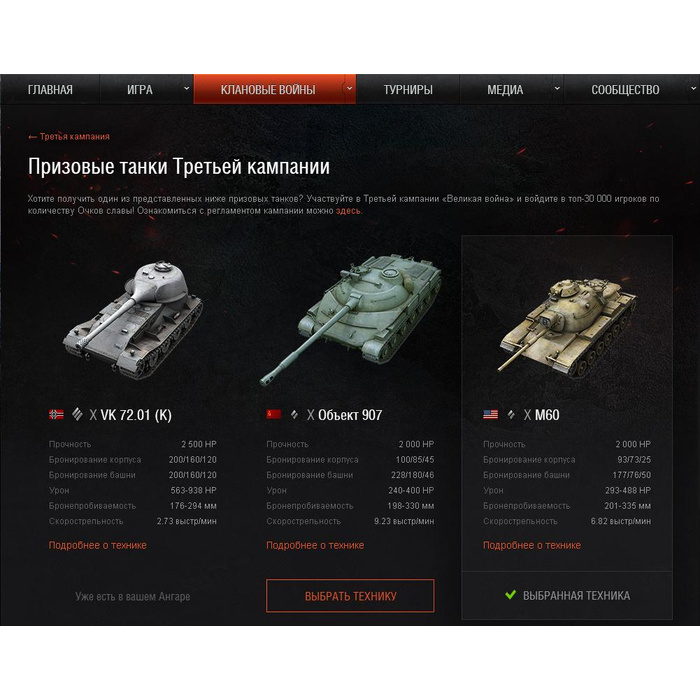
Task: Select the VK 72.01 (K) tank image
Action: click(133, 319)
